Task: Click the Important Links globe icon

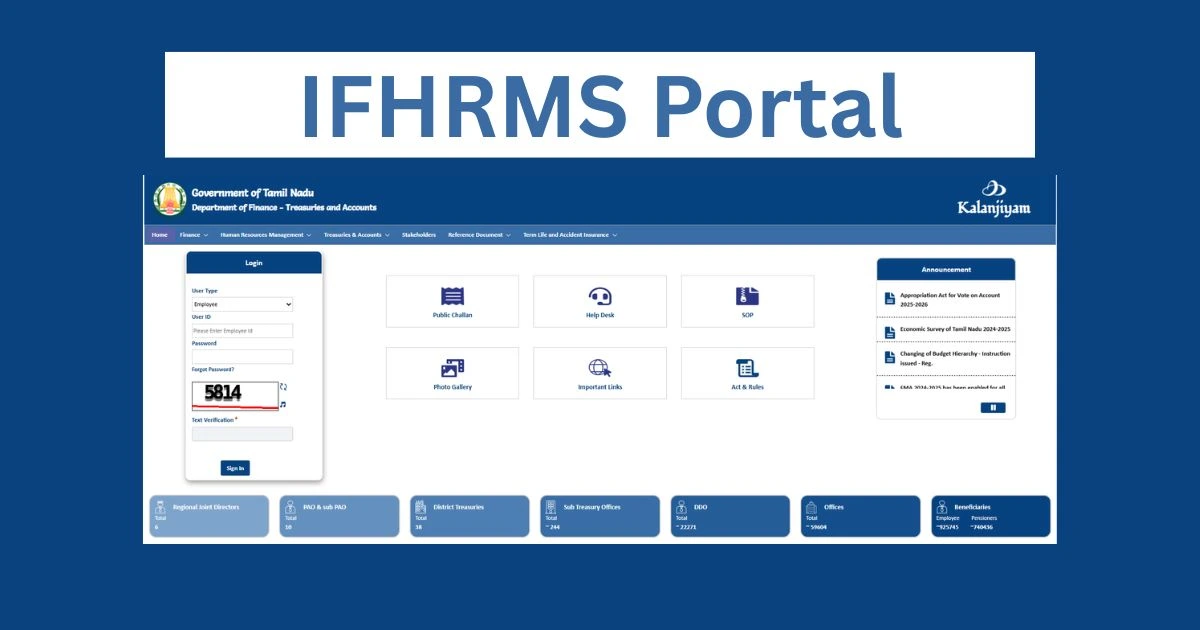Action: pyautogui.click(x=600, y=368)
